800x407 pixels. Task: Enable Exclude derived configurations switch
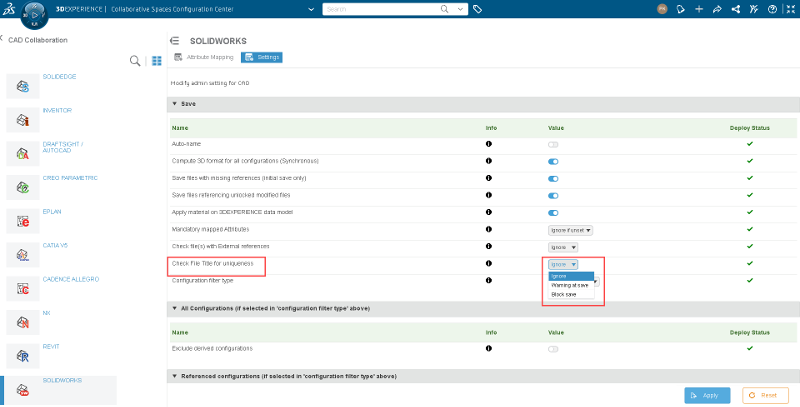click(553, 349)
